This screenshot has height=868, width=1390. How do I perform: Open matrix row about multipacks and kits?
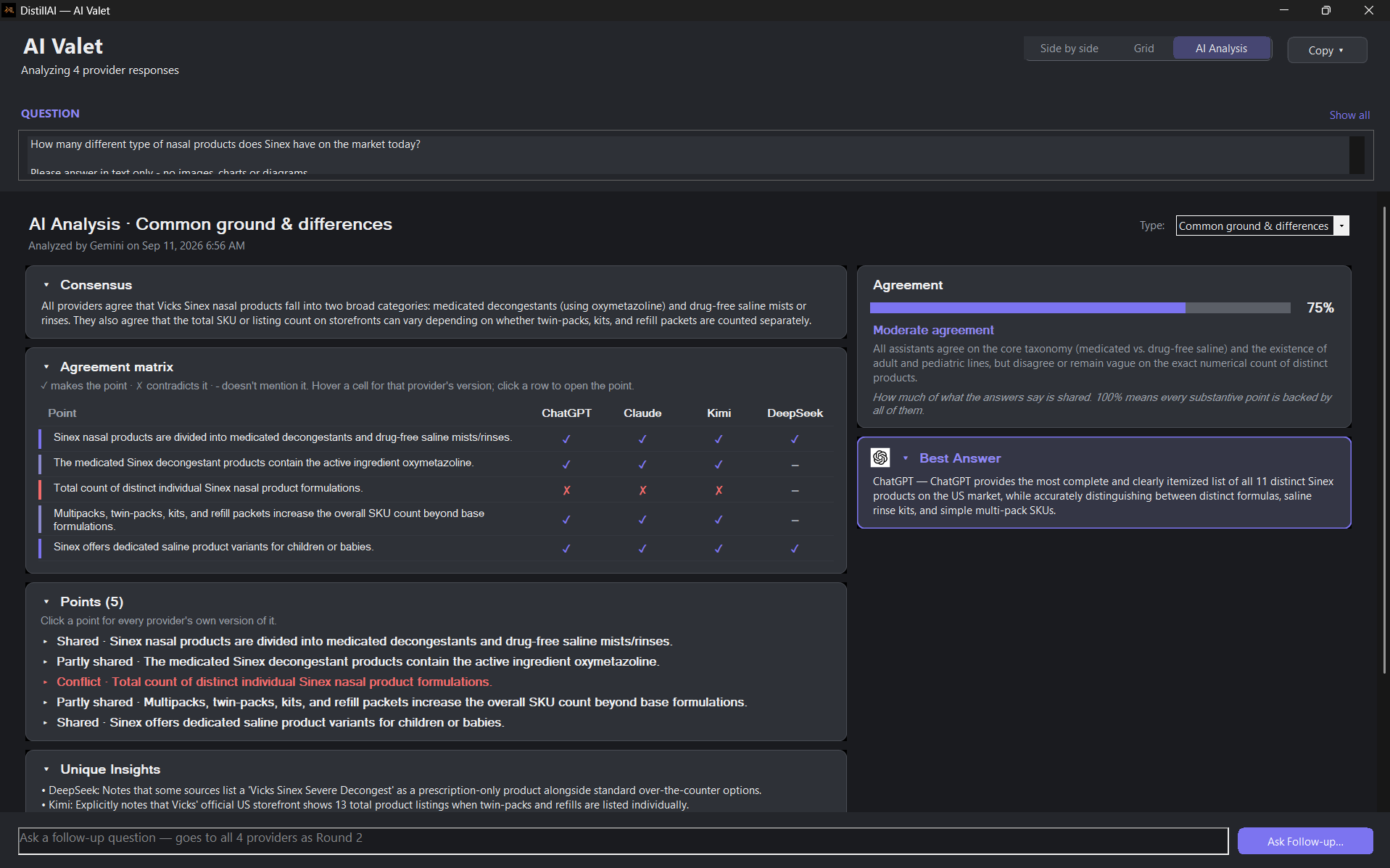437,519
